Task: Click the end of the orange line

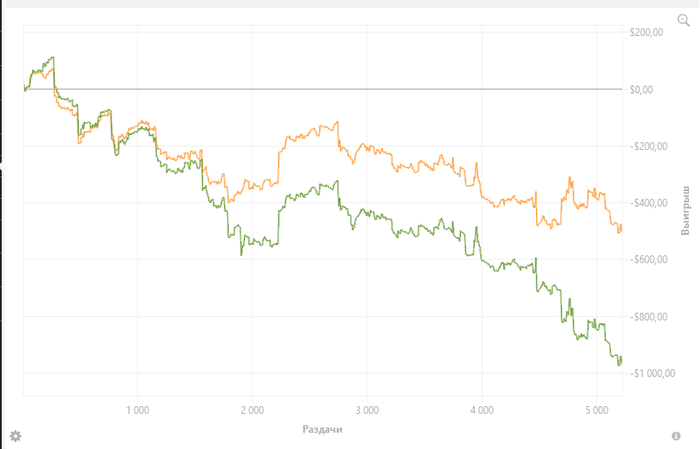Action: click(621, 228)
